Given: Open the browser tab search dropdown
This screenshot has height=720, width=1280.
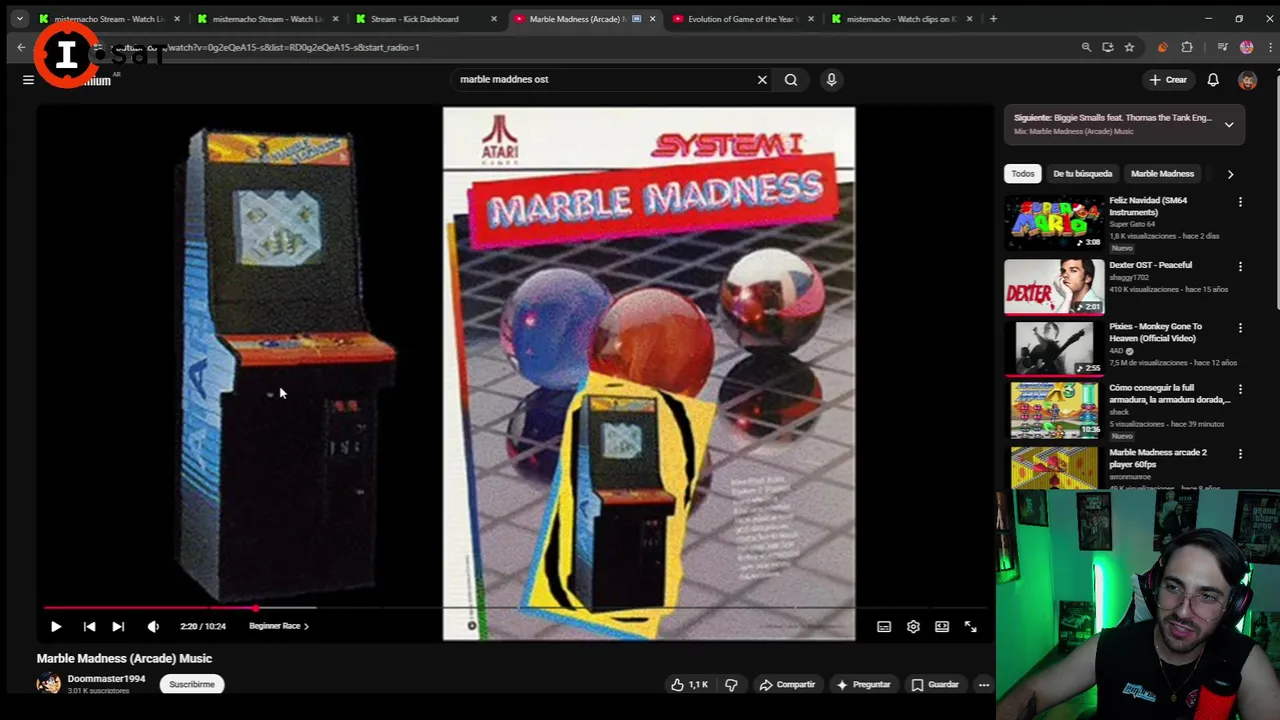Looking at the screenshot, I should tap(19, 19).
